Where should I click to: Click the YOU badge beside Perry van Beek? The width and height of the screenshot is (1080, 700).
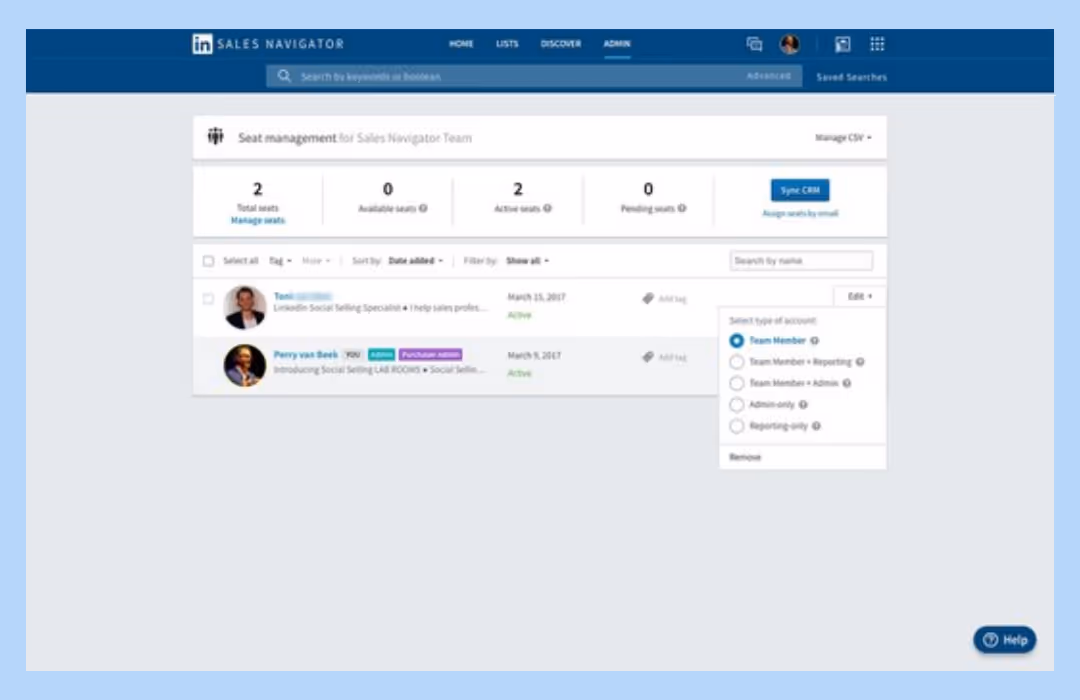click(353, 355)
